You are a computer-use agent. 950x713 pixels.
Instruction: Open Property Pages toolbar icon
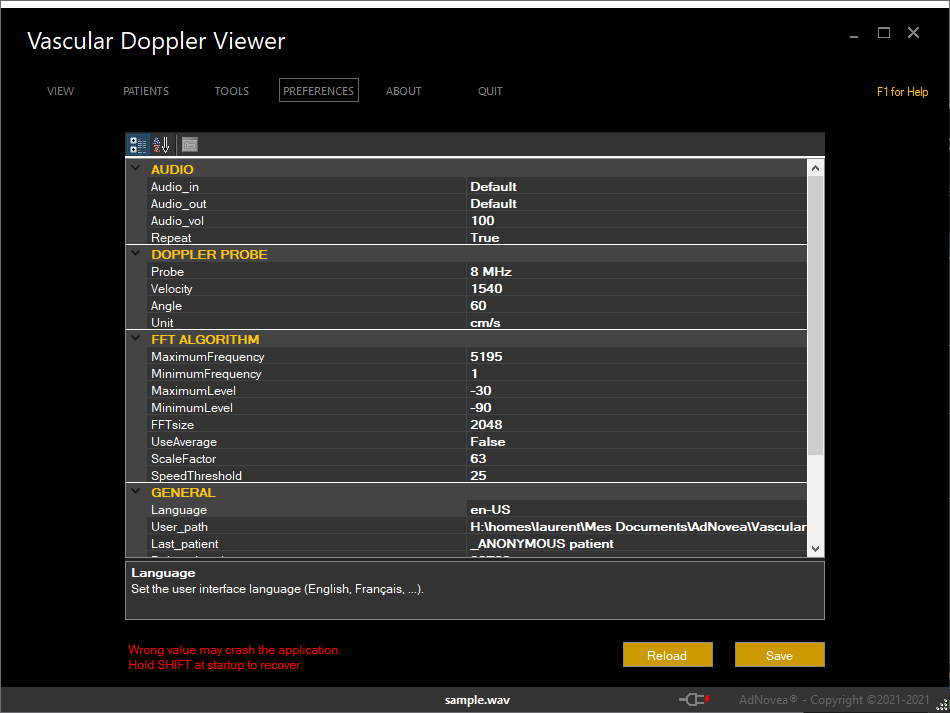point(190,145)
